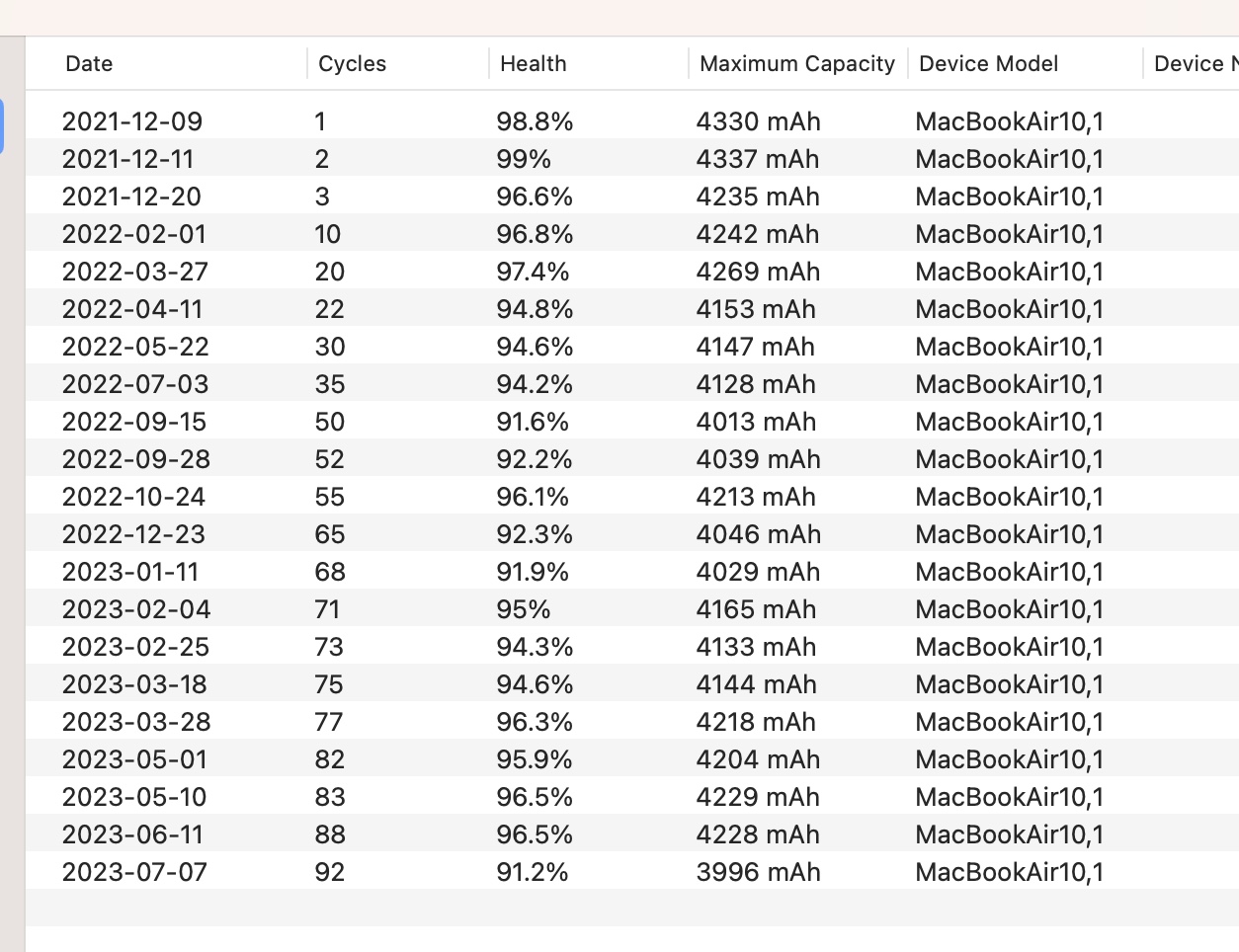Select the 2023-05-01 battery record

[134, 759]
